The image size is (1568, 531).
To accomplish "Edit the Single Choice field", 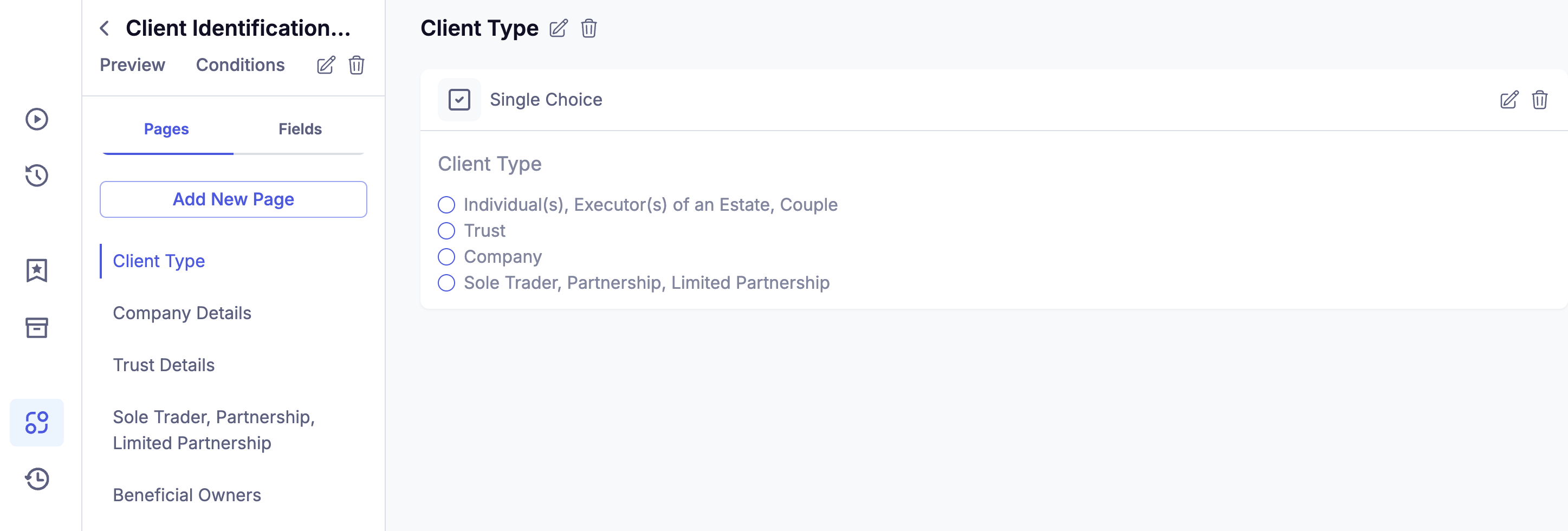I will click(1509, 100).
